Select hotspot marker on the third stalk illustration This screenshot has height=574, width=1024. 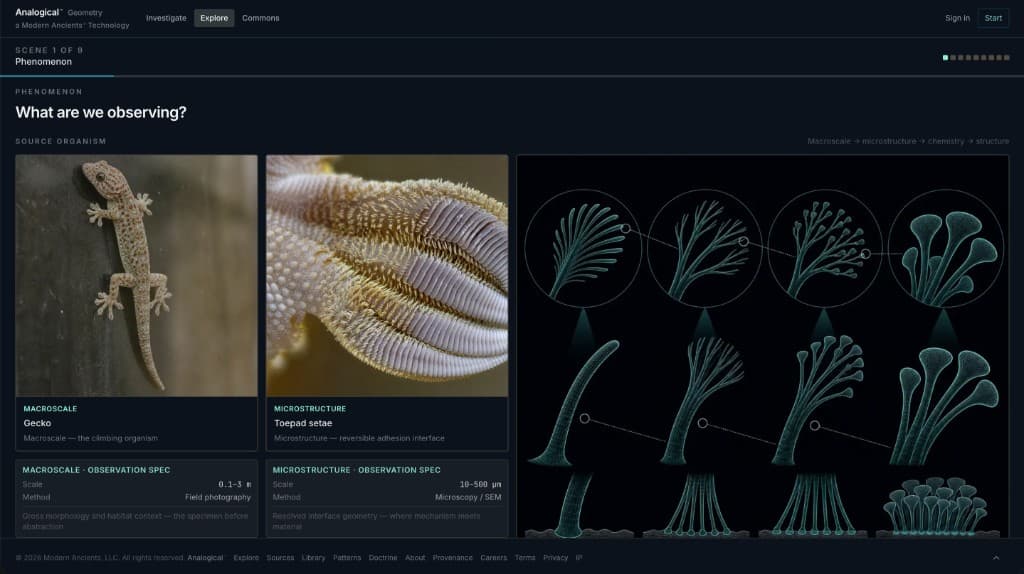(814, 426)
